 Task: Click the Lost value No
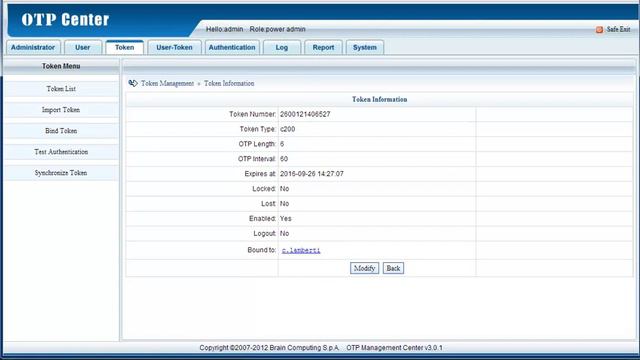[284, 204]
